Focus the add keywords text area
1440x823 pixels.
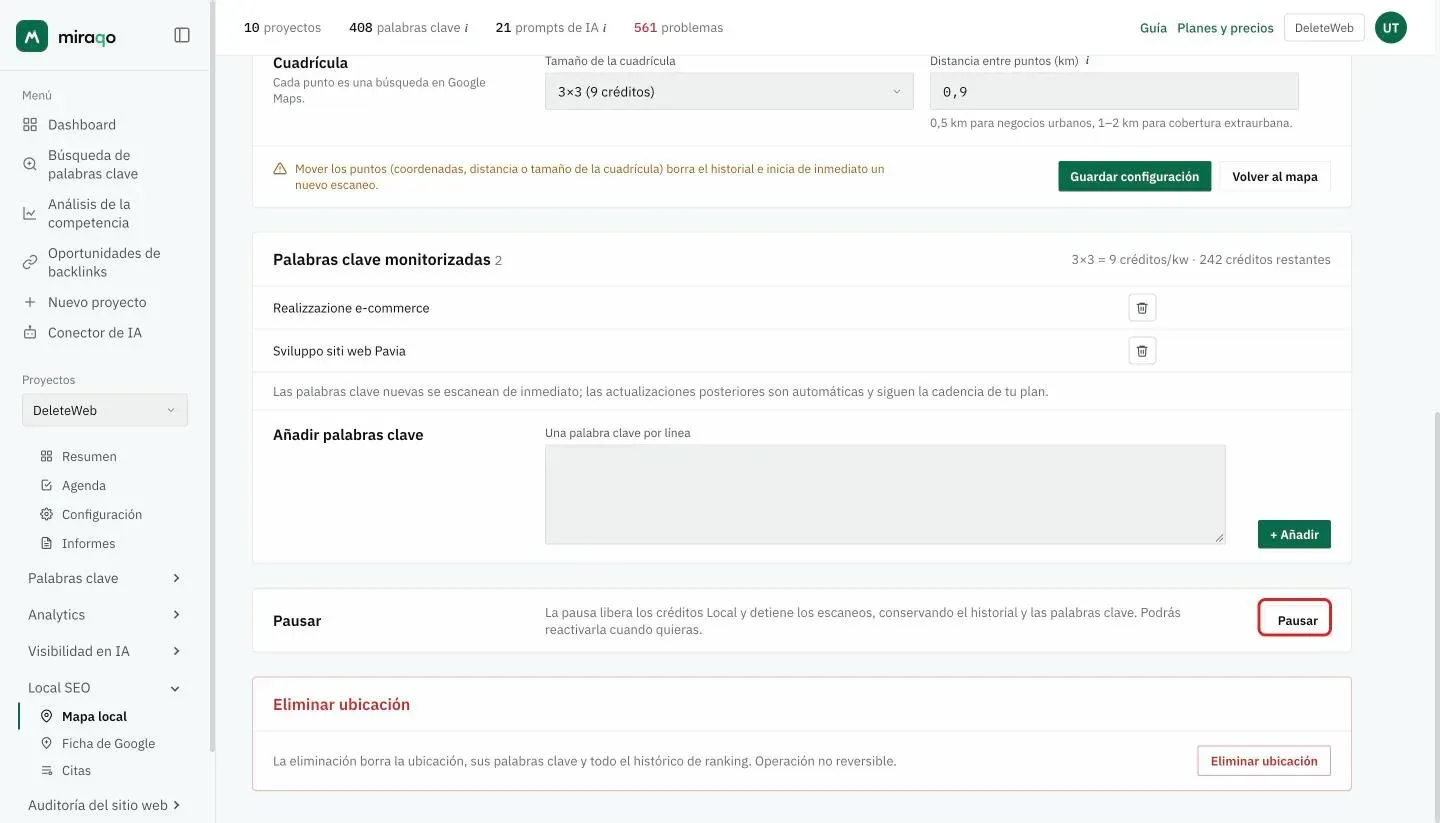point(885,495)
